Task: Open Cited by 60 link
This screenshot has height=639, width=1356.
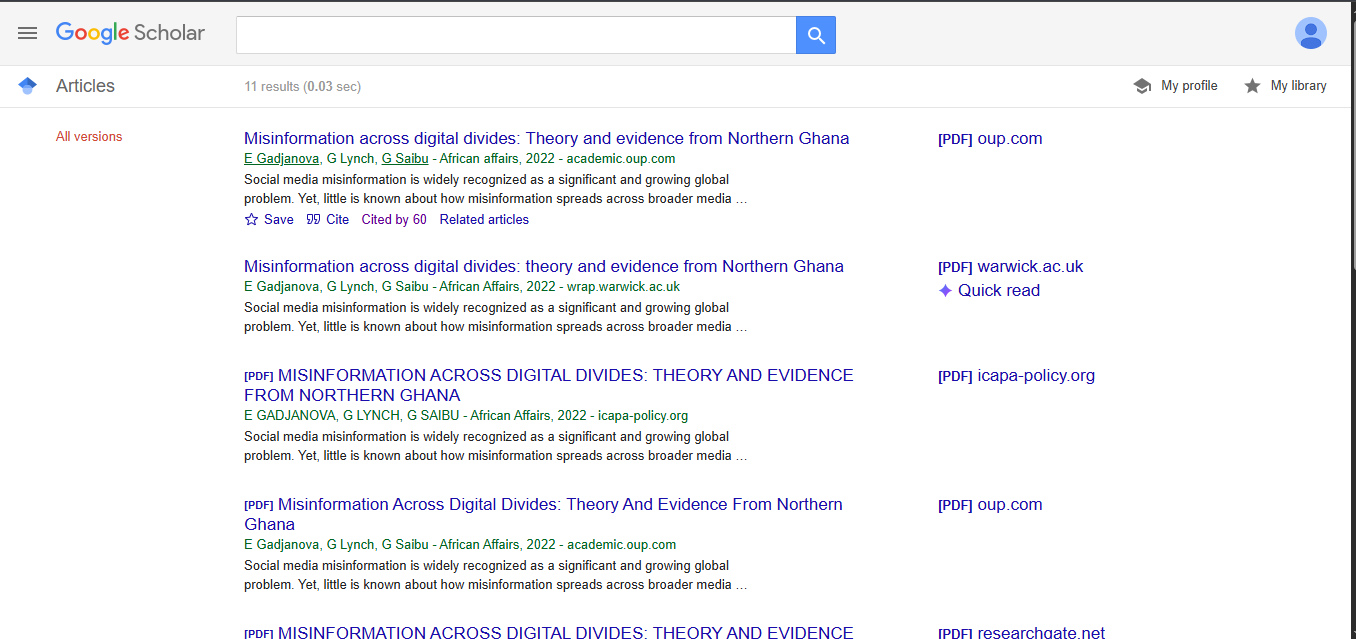Action: coord(394,219)
